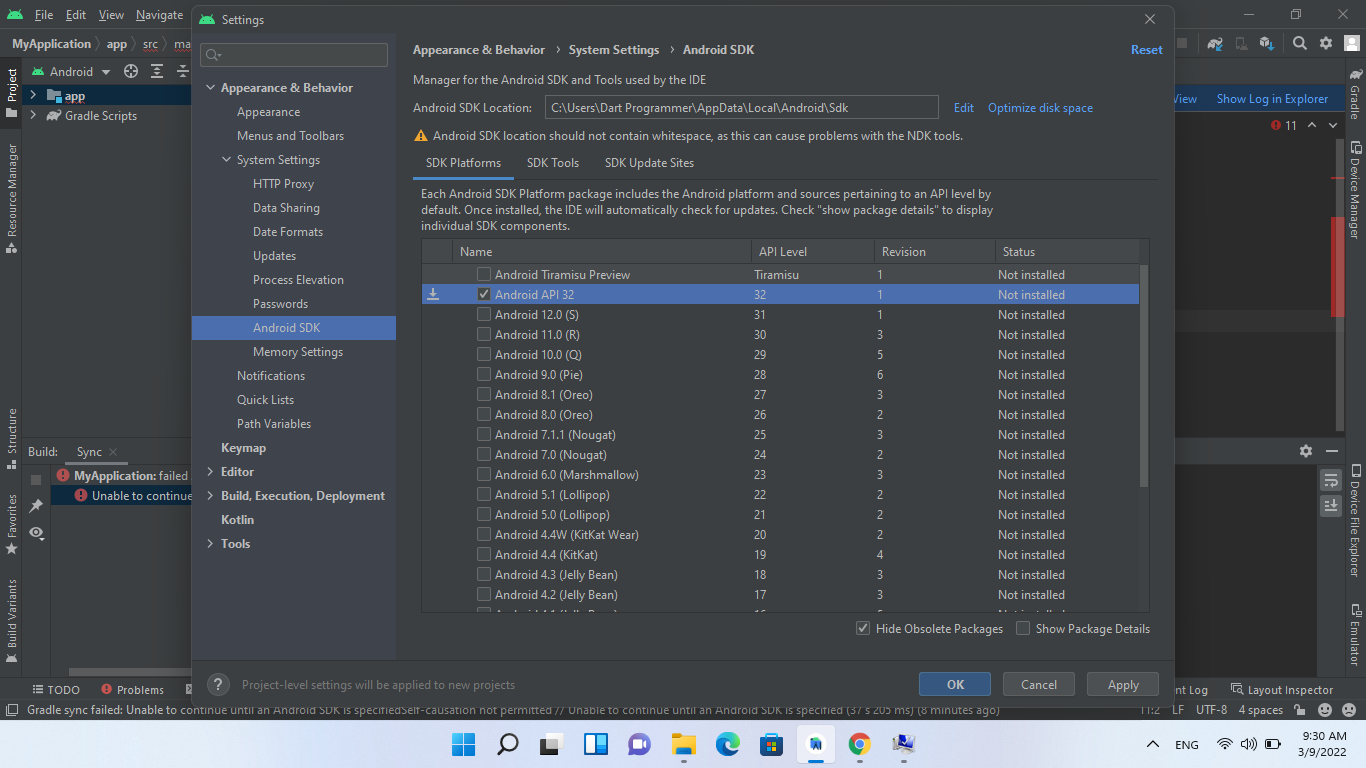Collapse the System Settings subtree

click(227, 160)
